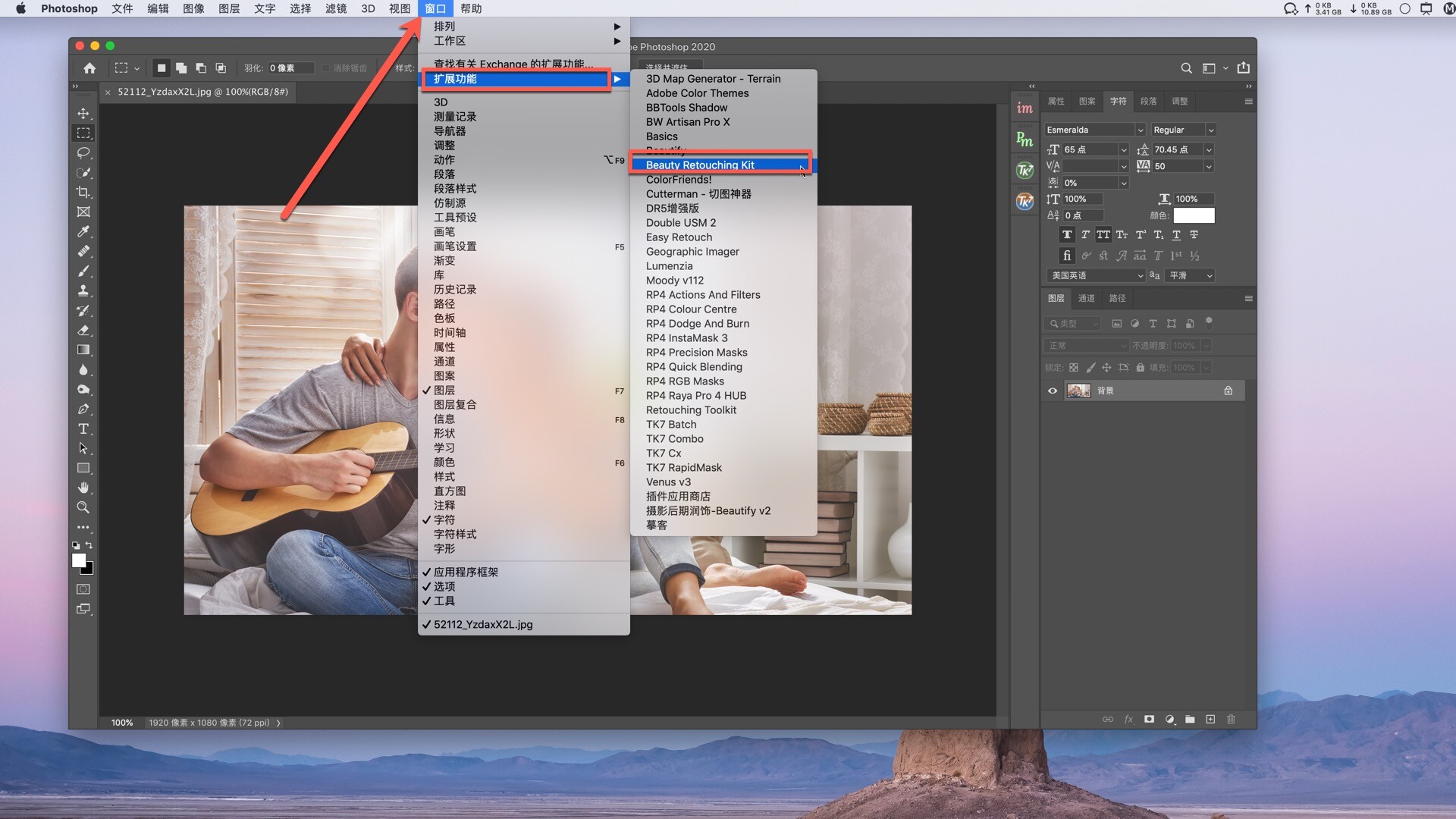Open the 滤镜 menu in the menu bar
Screen dimensions: 1456x819
(335, 8)
